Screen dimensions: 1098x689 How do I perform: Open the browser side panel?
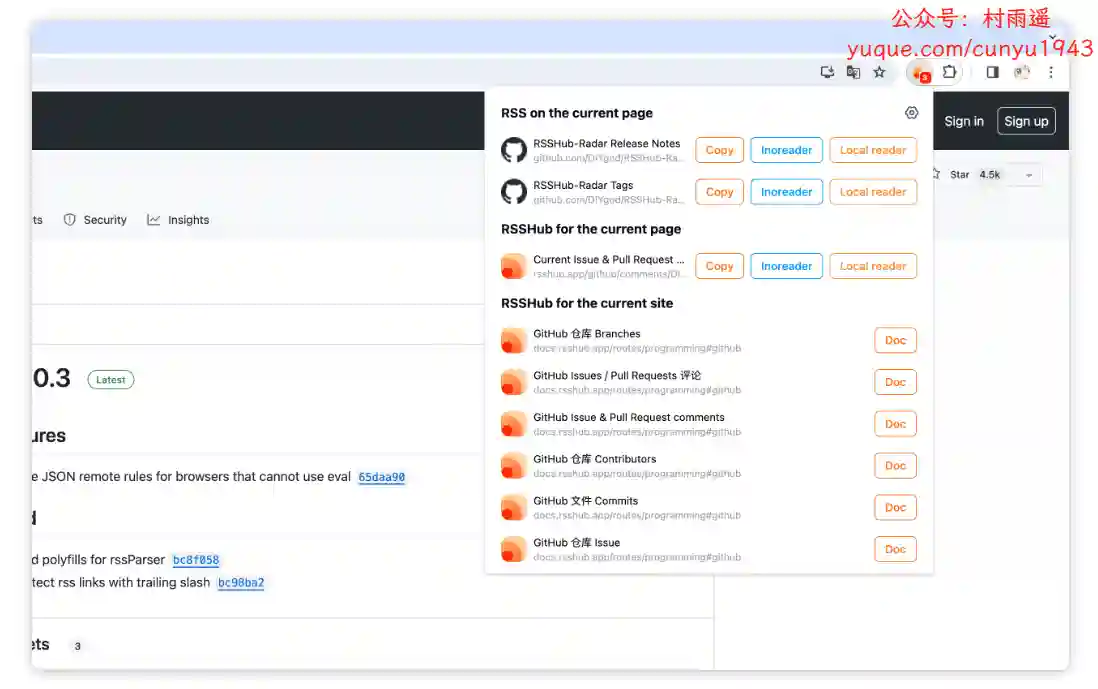coord(992,72)
